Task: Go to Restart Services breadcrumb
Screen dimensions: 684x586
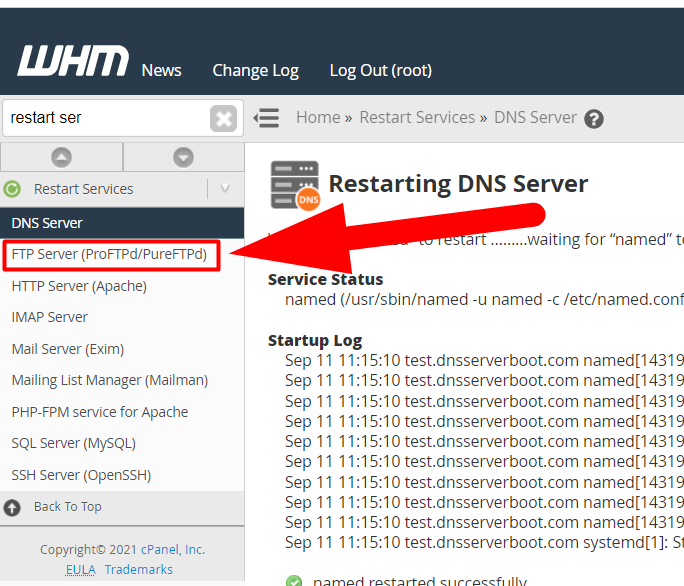Action: coord(417,117)
